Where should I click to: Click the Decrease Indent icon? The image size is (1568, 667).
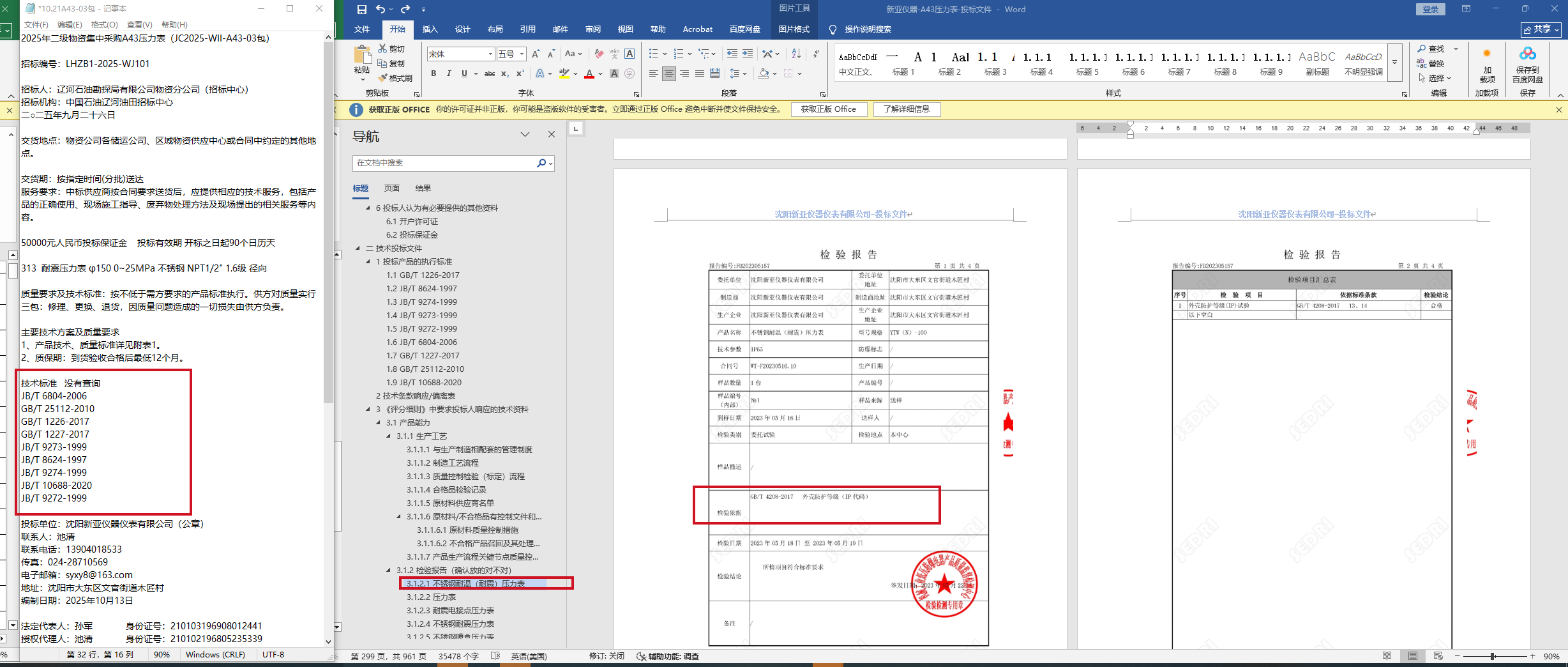pos(732,54)
